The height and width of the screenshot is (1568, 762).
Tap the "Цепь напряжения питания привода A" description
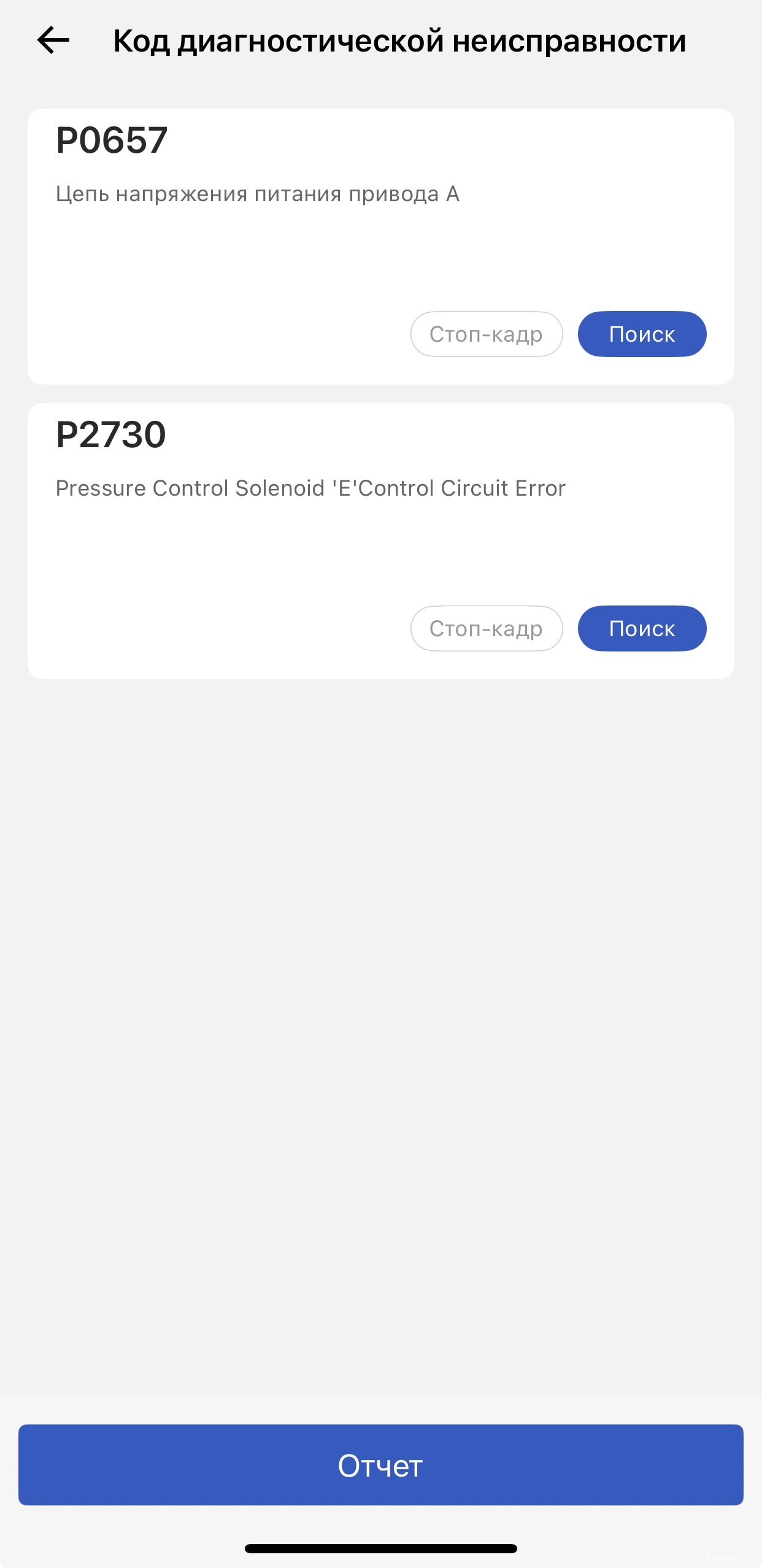pos(258,194)
